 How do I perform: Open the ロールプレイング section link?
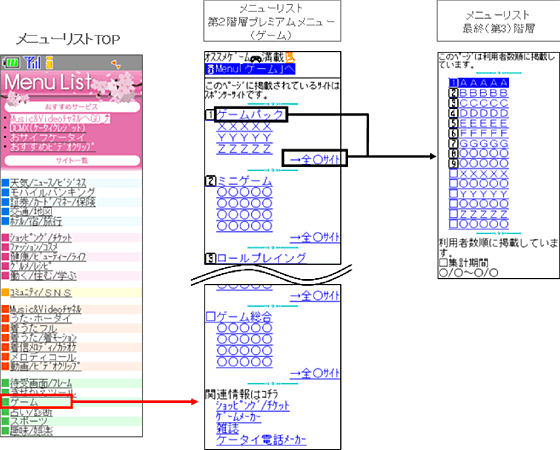pyautogui.click(x=261, y=258)
